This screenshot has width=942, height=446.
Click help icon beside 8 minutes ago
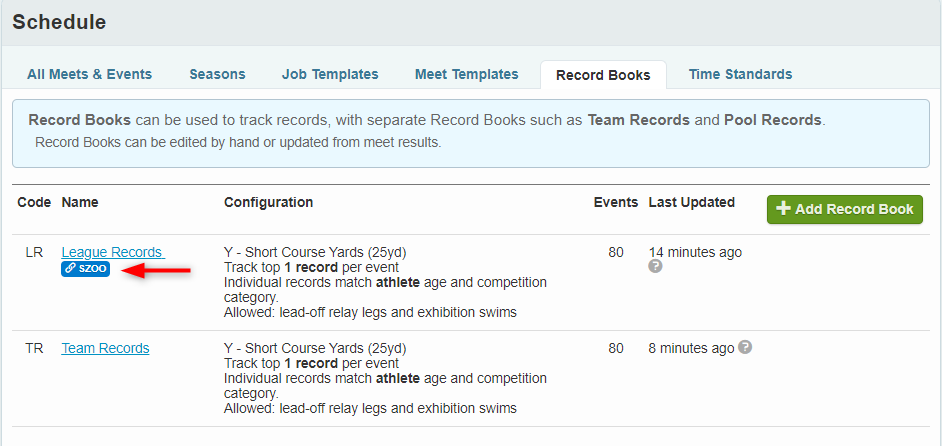(x=745, y=348)
